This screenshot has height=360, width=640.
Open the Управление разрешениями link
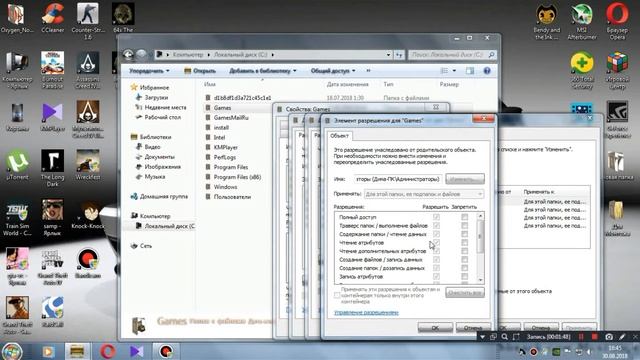366,312
